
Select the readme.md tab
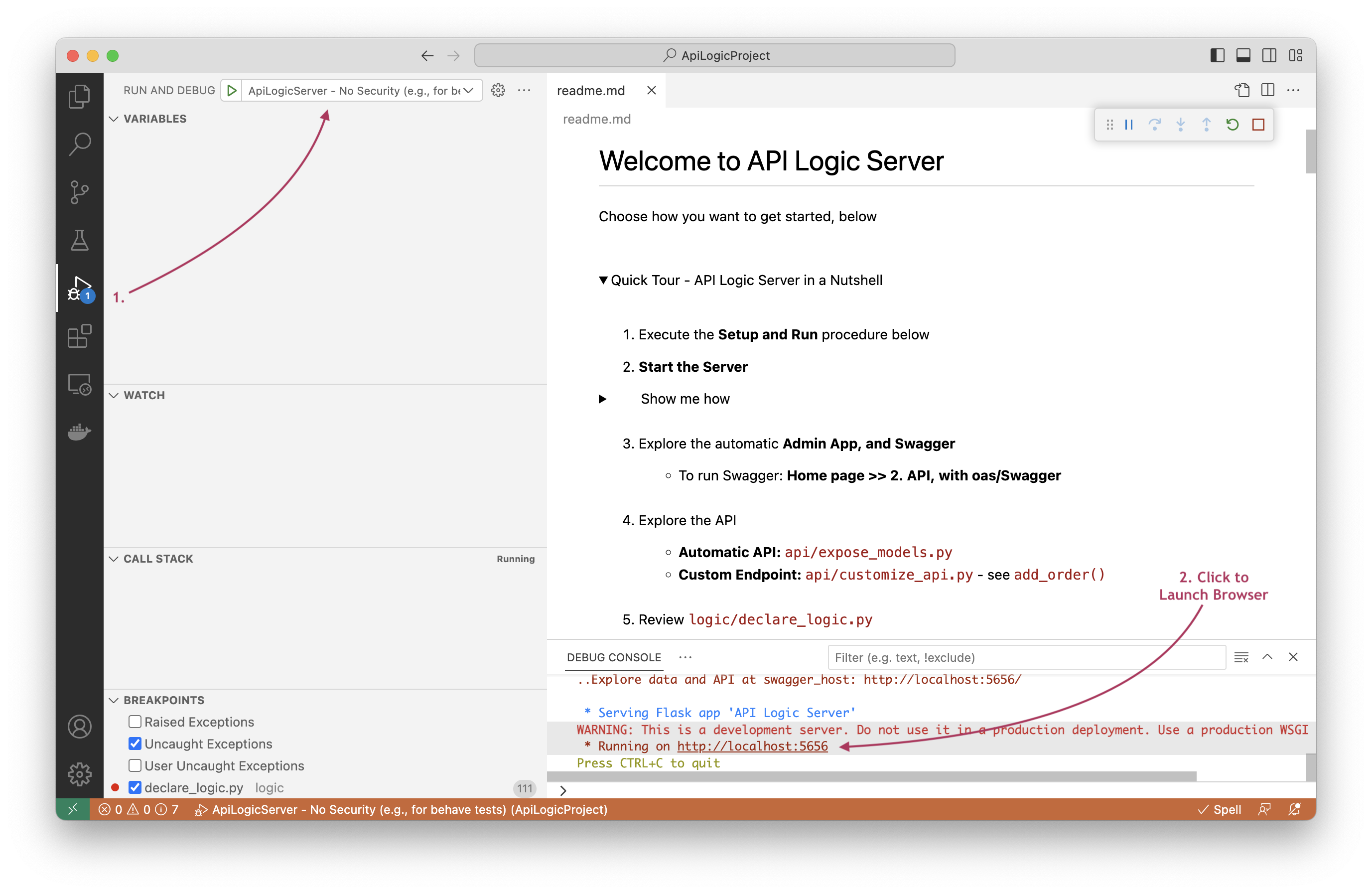pyautogui.click(x=591, y=91)
